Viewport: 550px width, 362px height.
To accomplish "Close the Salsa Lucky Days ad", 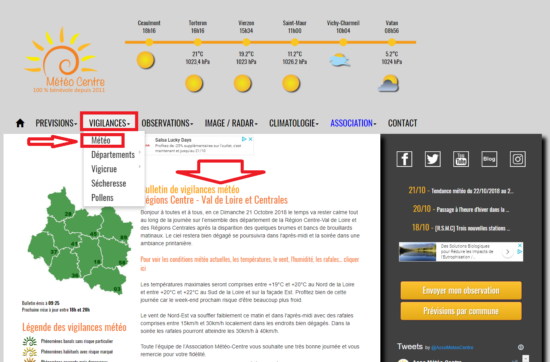I will click(250, 139).
